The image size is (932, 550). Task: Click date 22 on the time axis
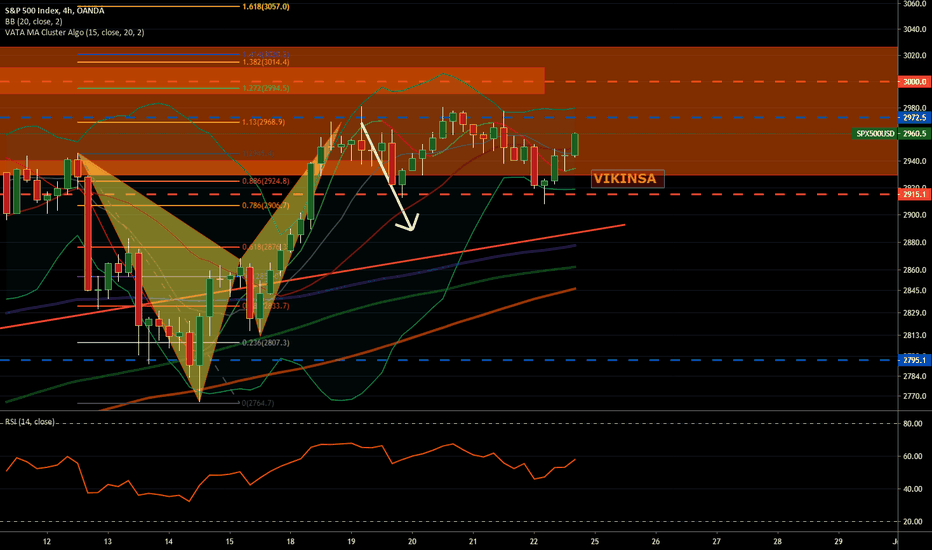(534, 542)
